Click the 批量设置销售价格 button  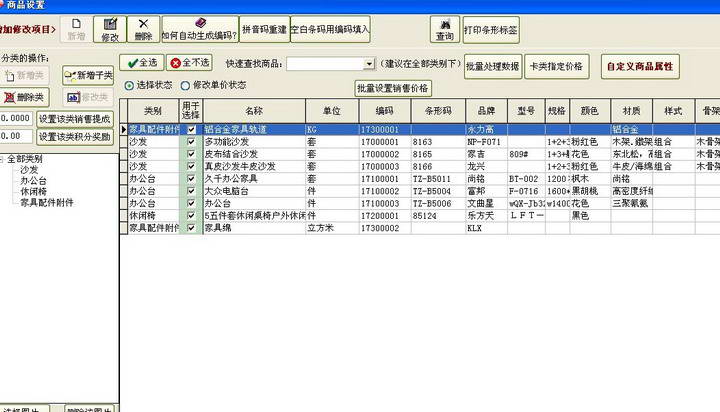(x=393, y=88)
